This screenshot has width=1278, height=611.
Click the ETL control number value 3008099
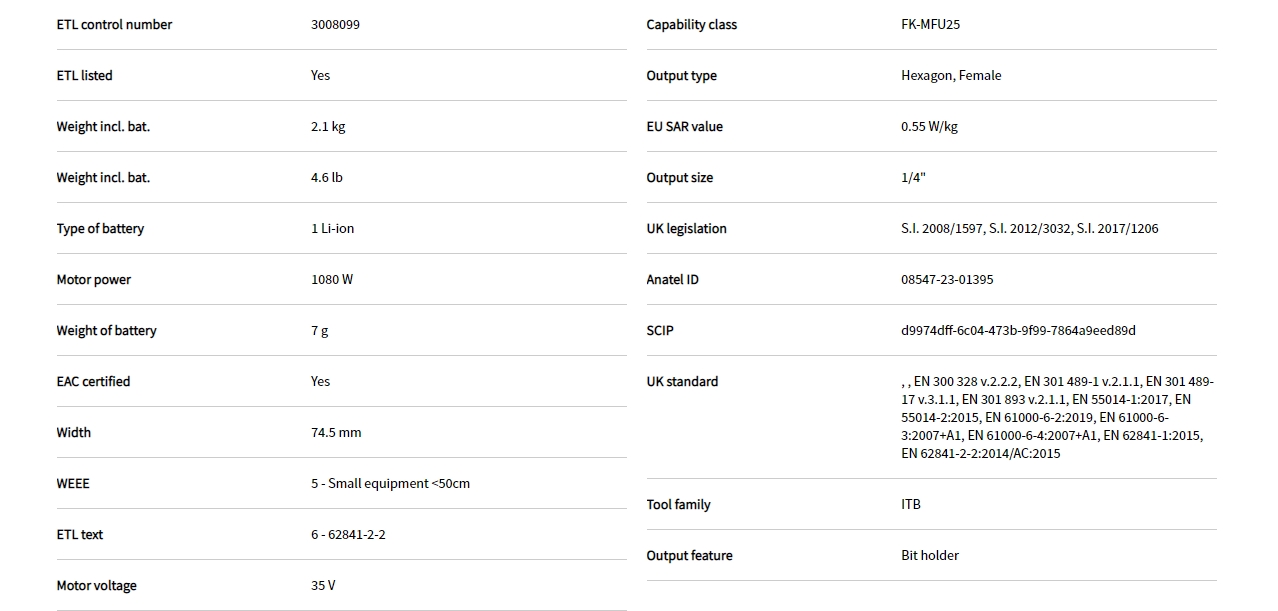335,25
